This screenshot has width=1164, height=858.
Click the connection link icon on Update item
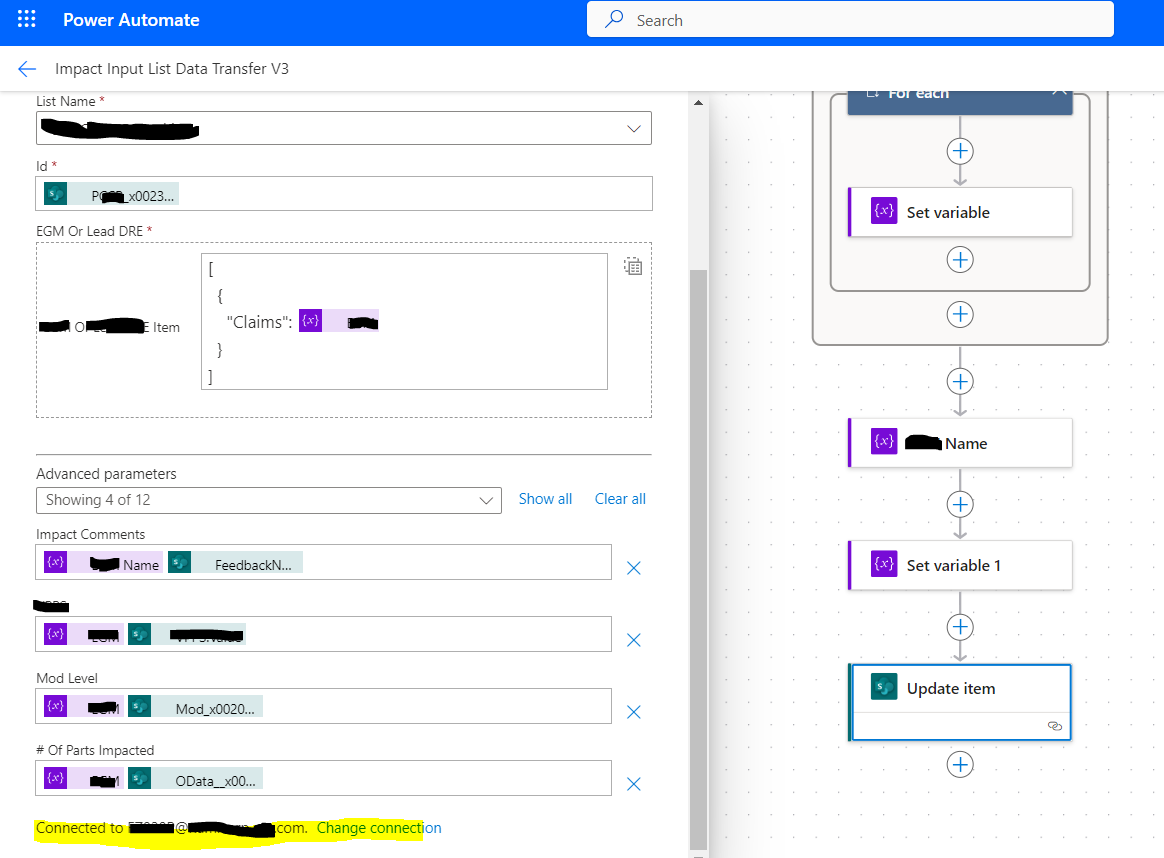click(x=1054, y=726)
